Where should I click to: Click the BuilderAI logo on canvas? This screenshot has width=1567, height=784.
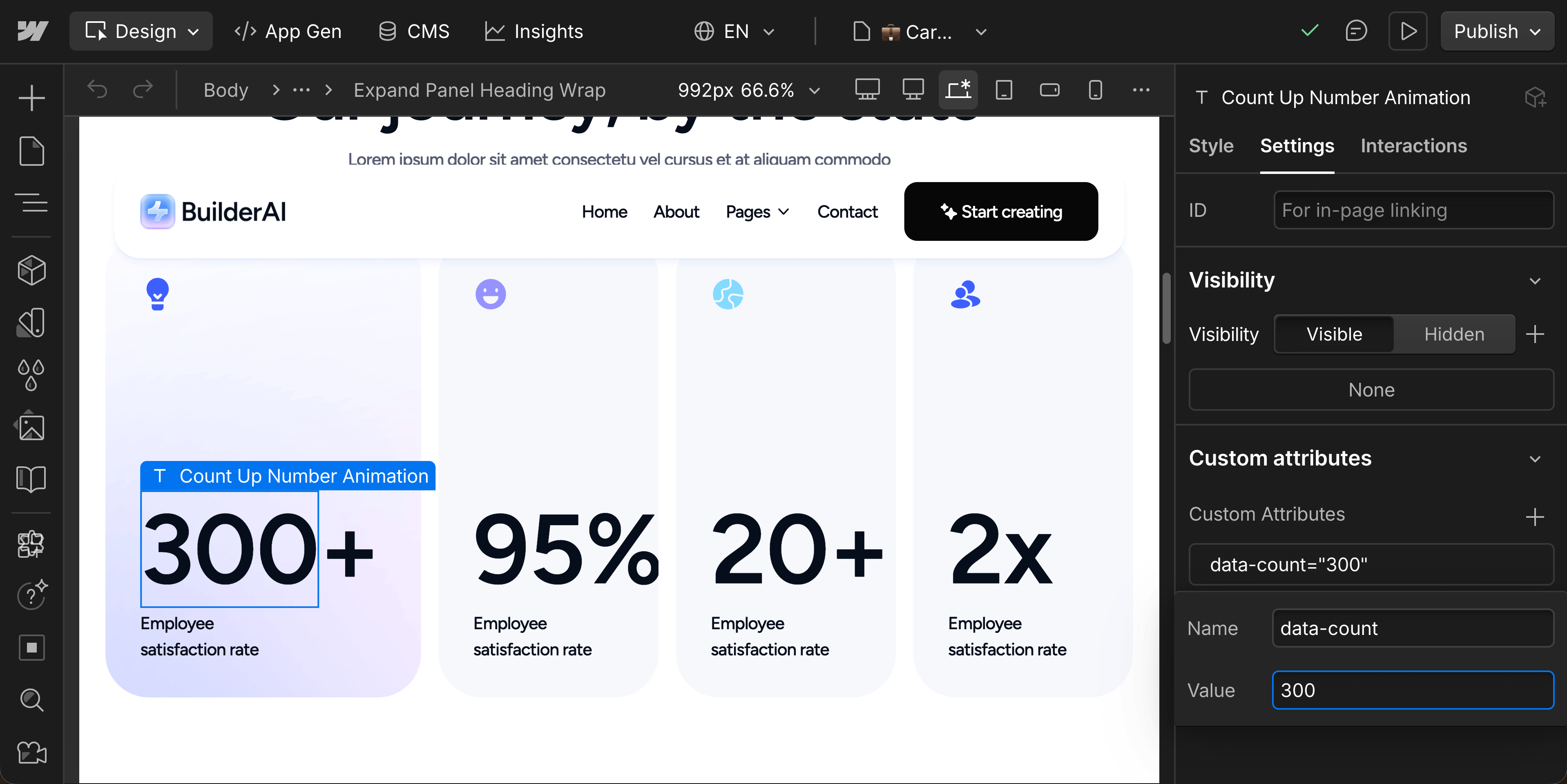pyautogui.click(x=213, y=212)
